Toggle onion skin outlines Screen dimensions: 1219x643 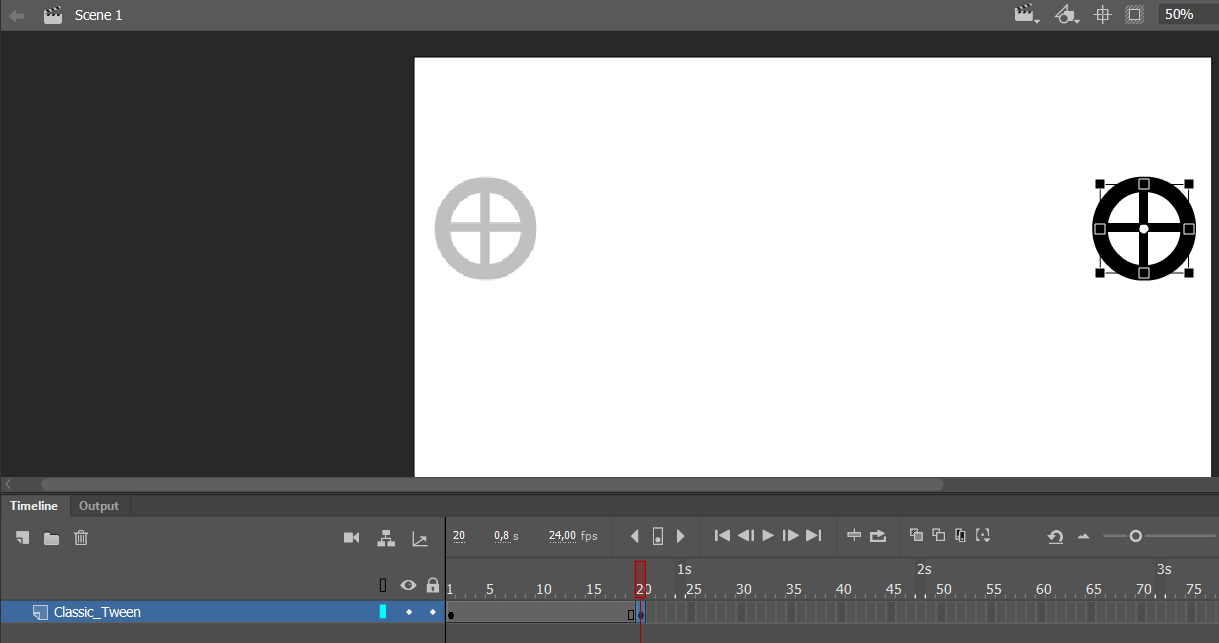938,535
